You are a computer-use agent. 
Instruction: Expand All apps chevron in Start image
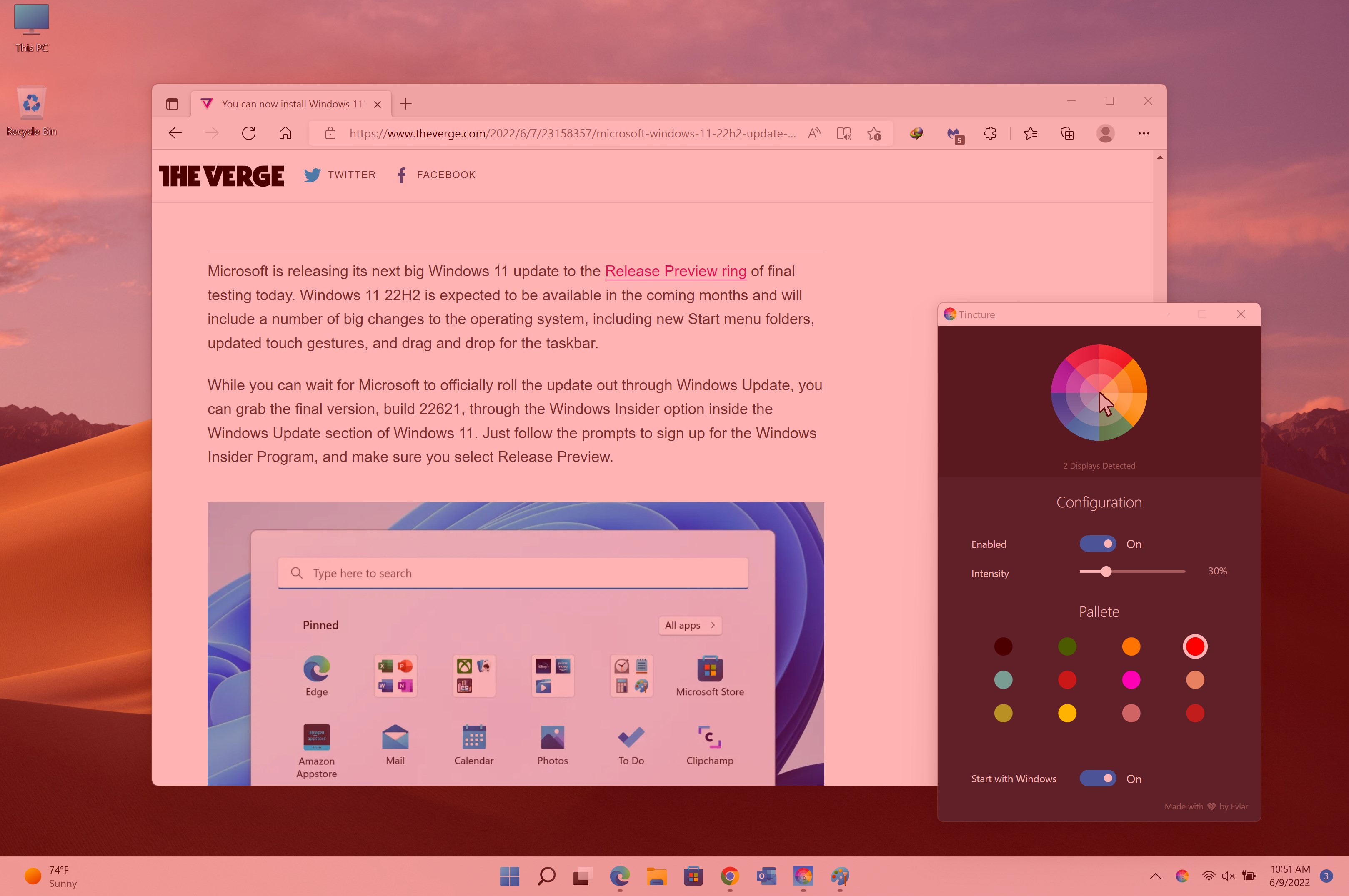click(x=713, y=625)
